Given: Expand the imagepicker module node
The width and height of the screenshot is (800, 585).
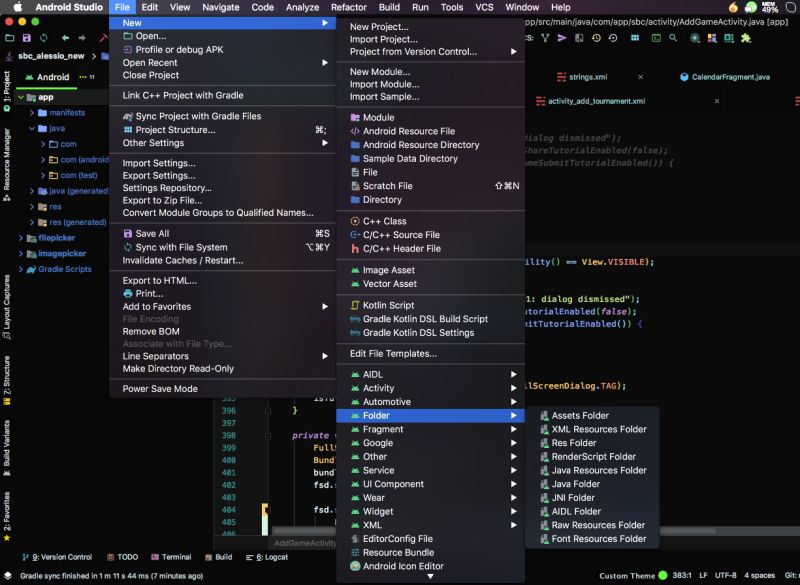Looking at the screenshot, I should [x=21, y=253].
